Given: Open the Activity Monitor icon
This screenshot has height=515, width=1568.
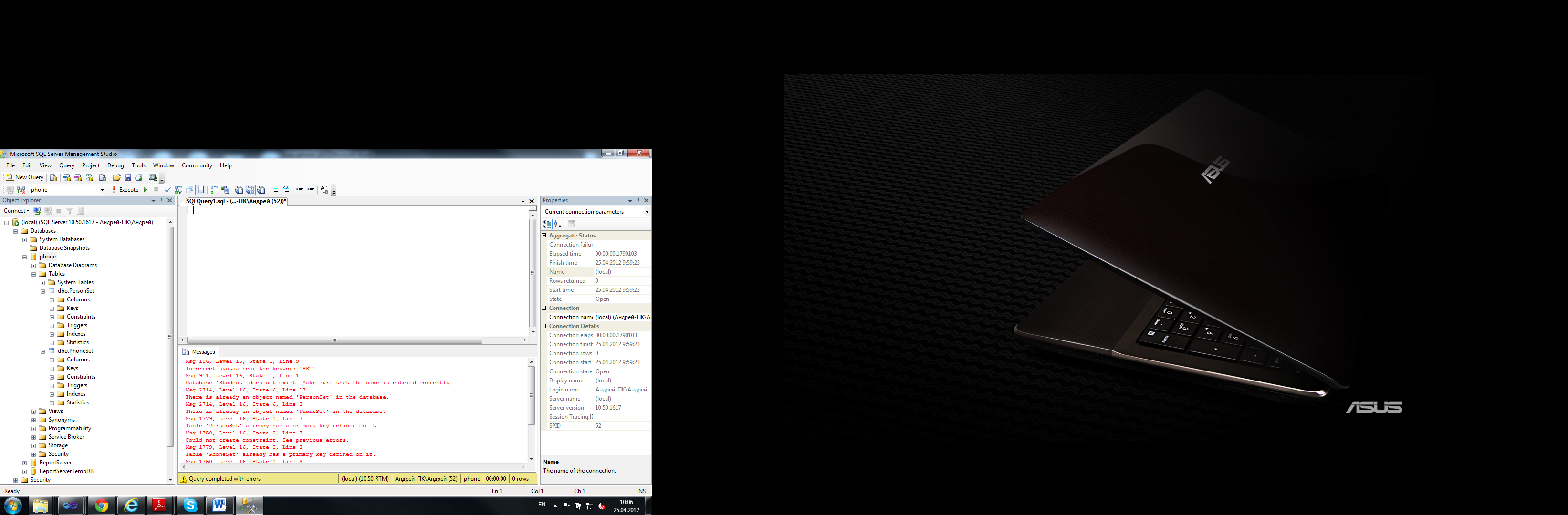Looking at the screenshot, I should click(x=153, y=177).
